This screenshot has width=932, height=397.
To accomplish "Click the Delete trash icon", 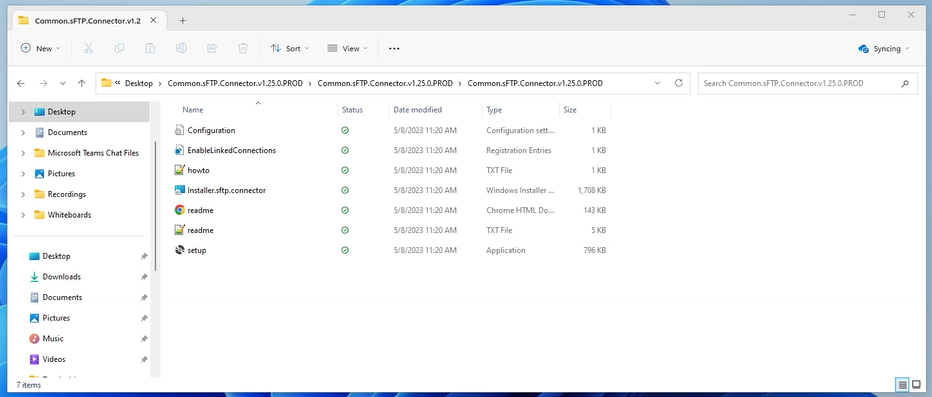I will click(x=243, y=49).
